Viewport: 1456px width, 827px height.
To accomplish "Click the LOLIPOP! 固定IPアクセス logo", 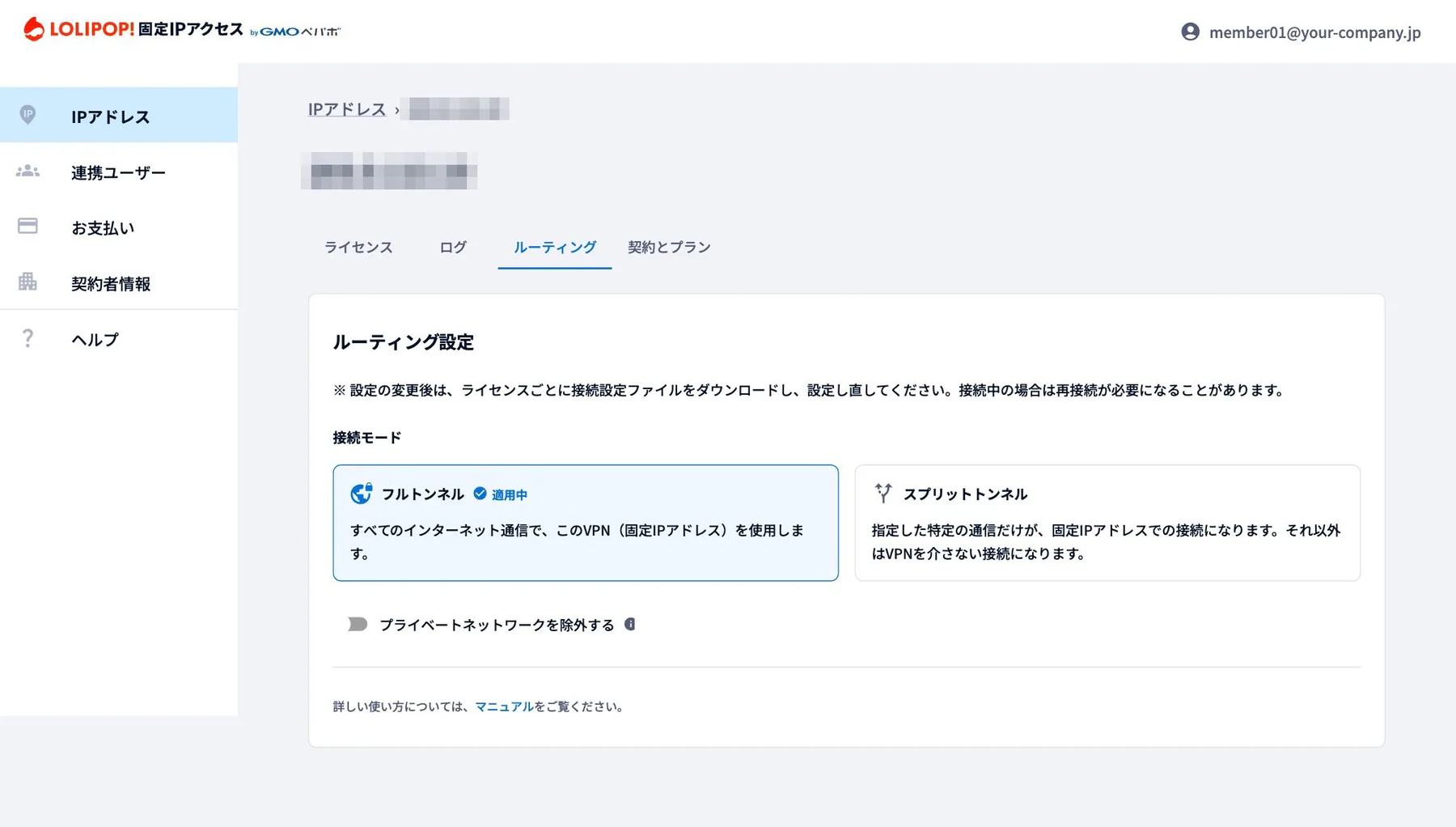I will 133,29.
